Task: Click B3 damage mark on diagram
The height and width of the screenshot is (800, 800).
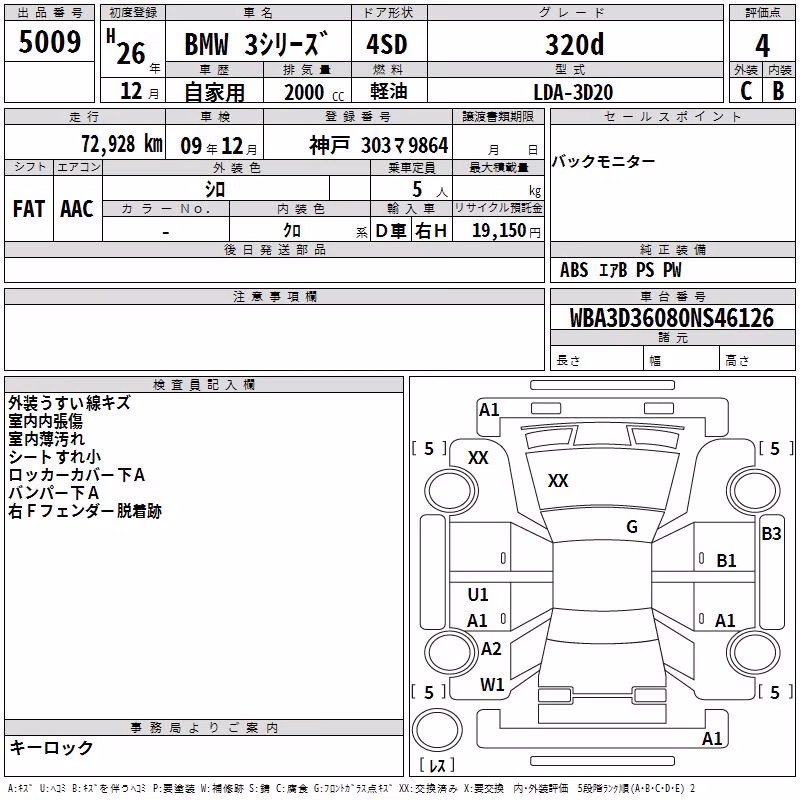Action: [x=771, y=534]
